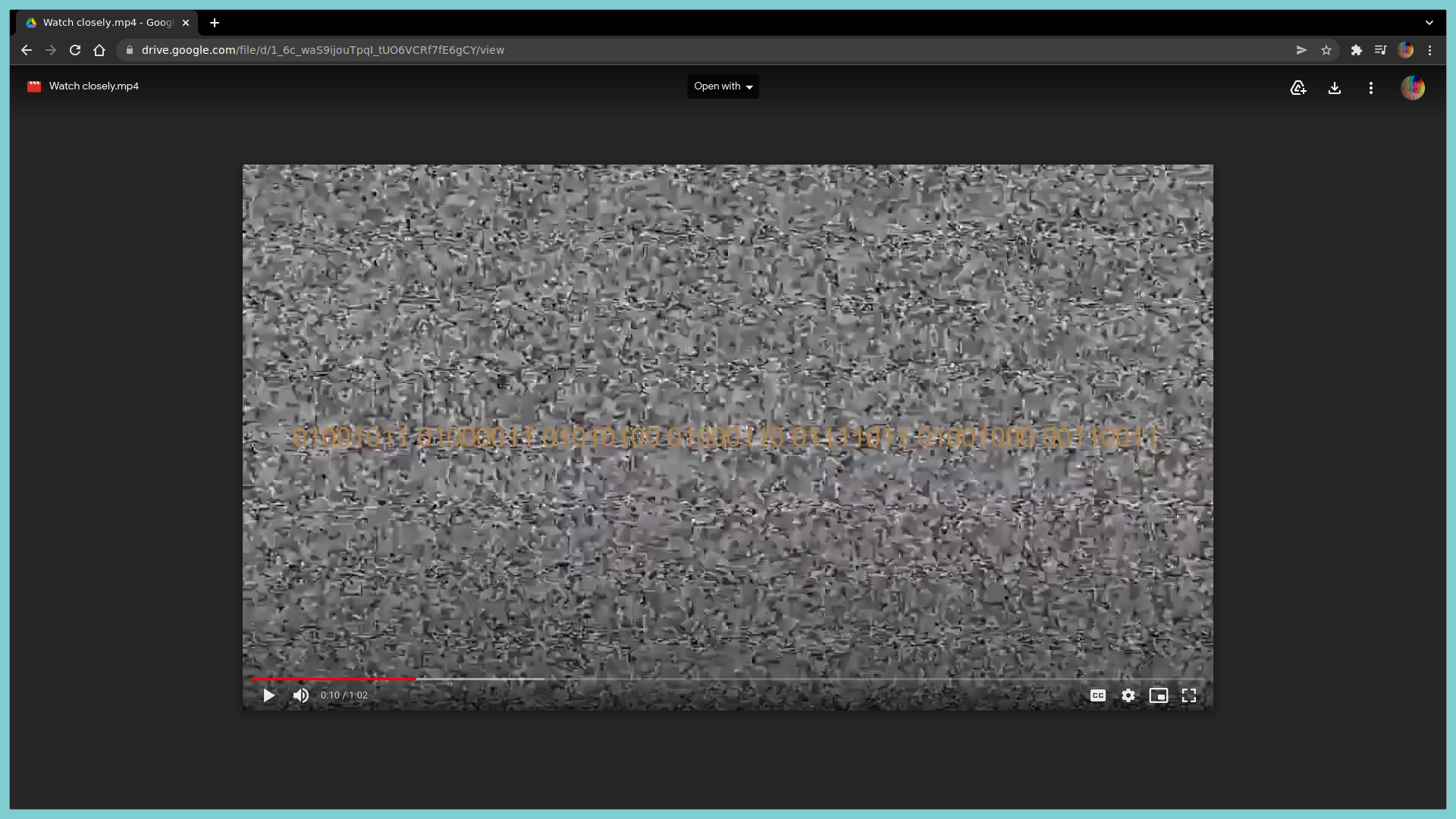Click the URL address bar
Screen dimensions: 1456x819
tap(682, 50)
